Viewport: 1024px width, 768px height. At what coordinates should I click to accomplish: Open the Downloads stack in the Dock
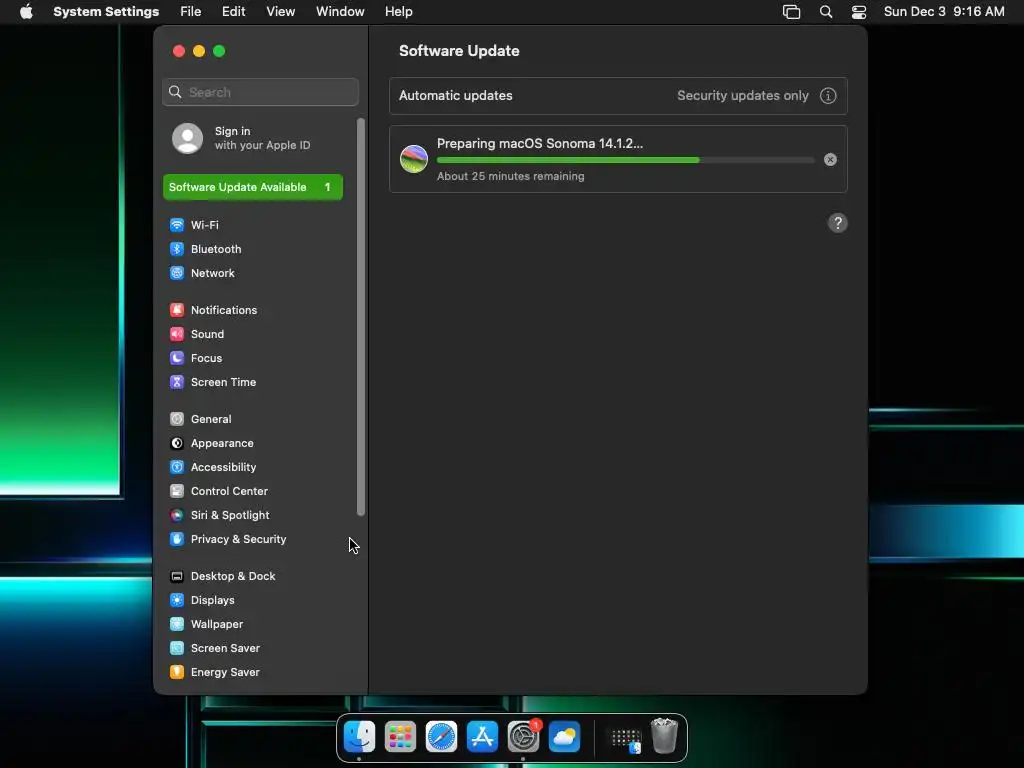pos(626,739)
